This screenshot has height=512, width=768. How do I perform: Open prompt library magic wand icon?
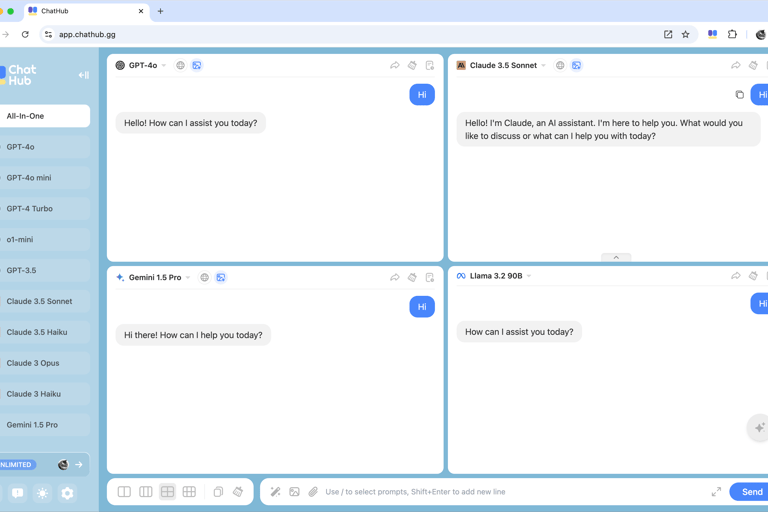click(275, 491)
